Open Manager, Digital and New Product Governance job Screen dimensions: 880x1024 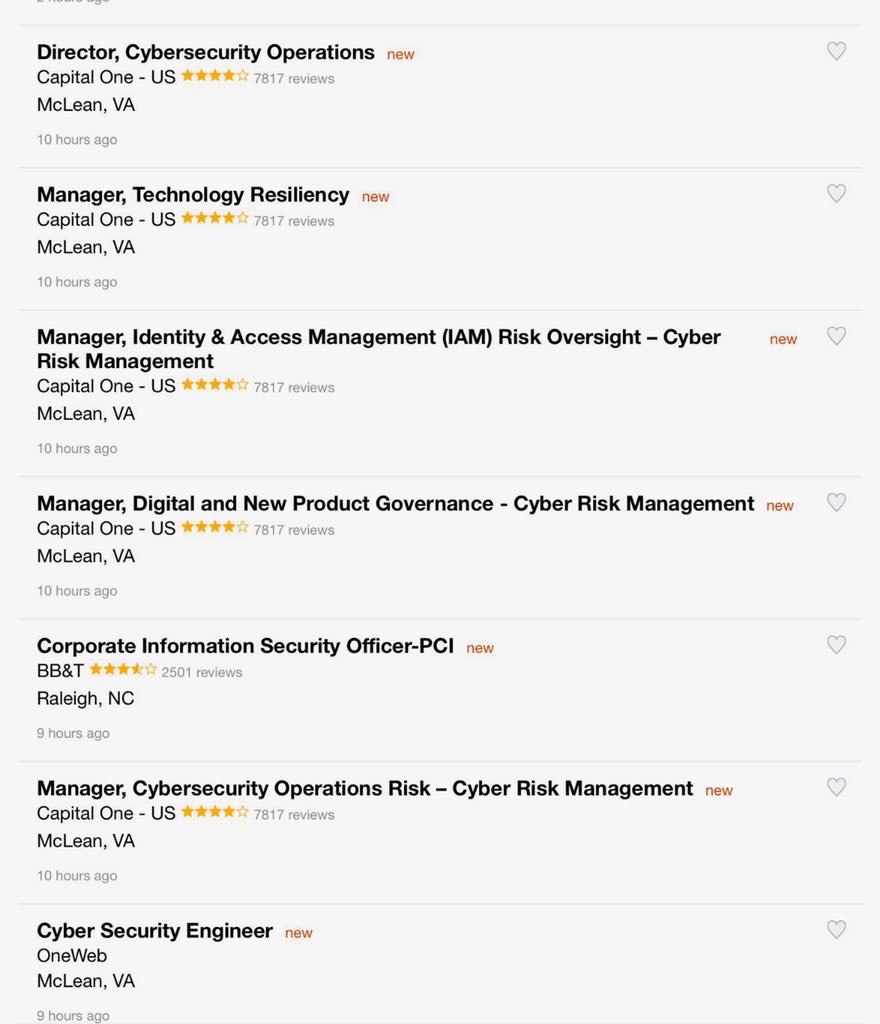tap(396, 504)
